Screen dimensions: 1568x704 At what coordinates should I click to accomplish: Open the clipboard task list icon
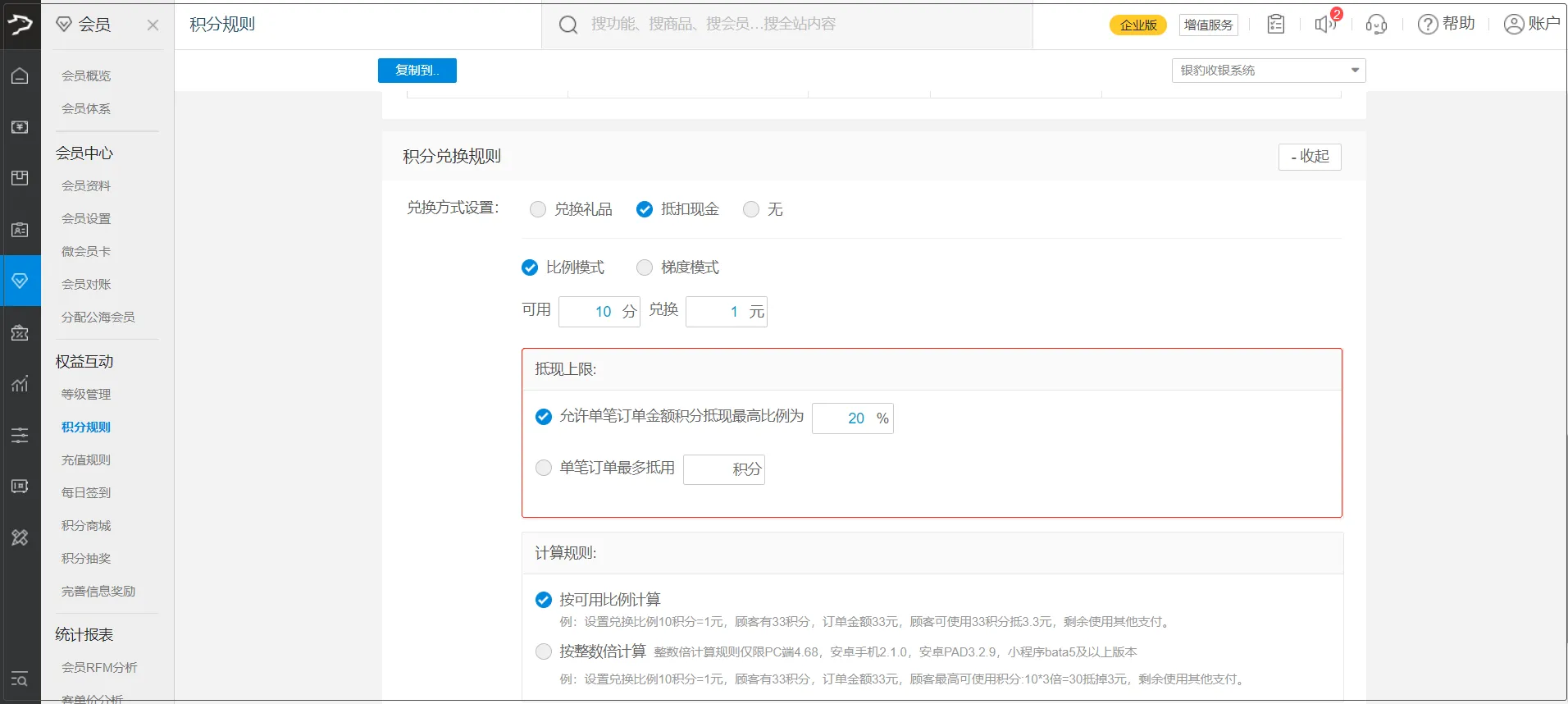pyautogui.click(x=1275, y=24)
